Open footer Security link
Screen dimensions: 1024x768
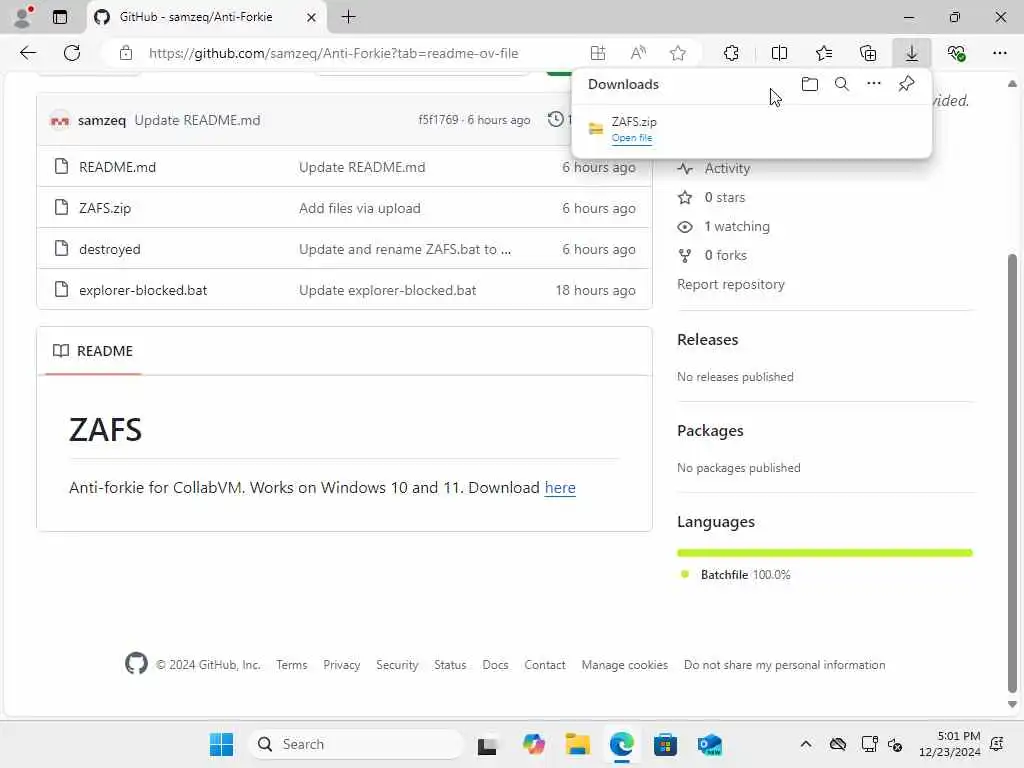coord(397,665)
